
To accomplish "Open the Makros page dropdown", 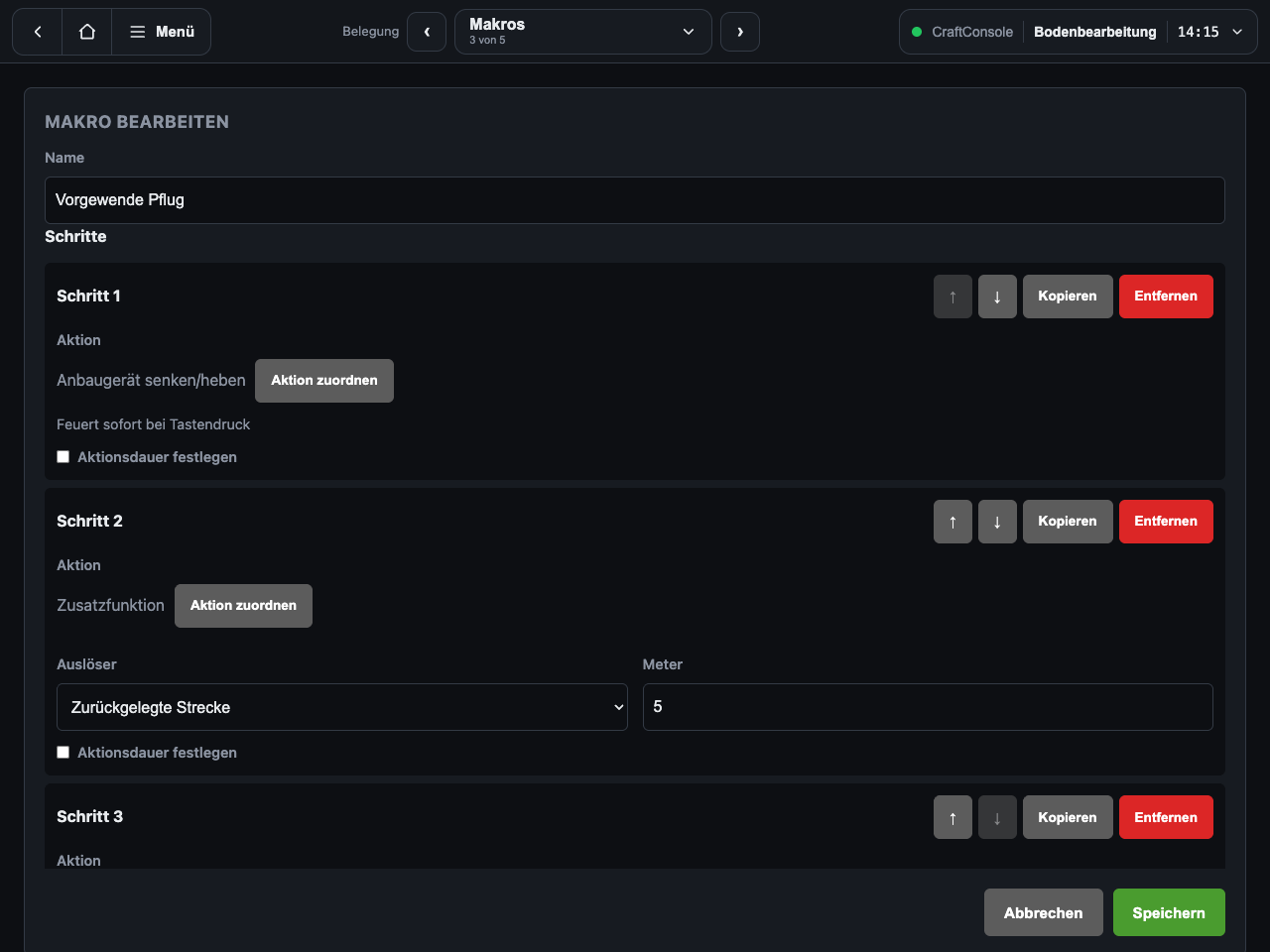I will 583,32.
